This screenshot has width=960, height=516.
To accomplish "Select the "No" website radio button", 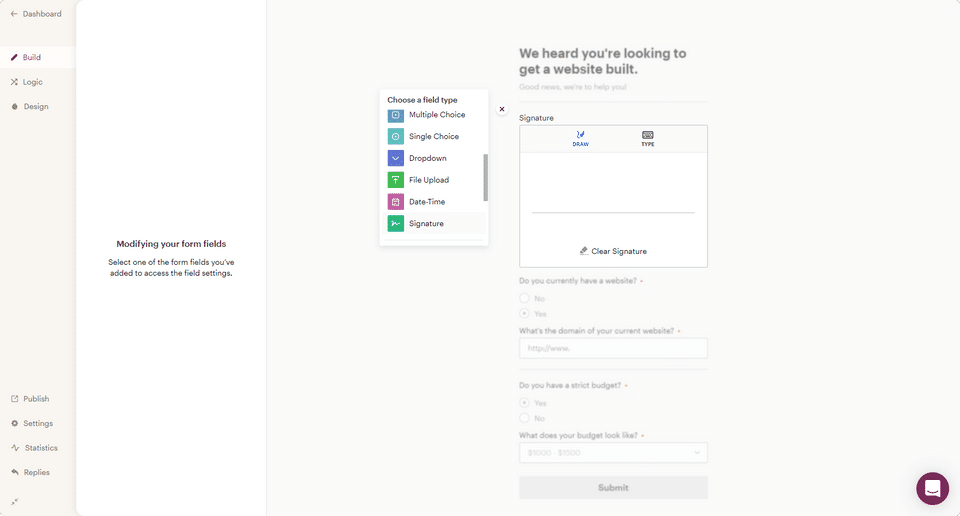I will [525, 298].
